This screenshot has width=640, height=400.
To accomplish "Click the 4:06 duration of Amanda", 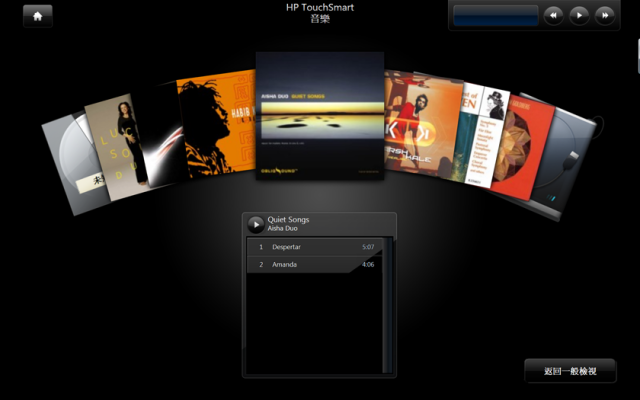I will point(368,264).
